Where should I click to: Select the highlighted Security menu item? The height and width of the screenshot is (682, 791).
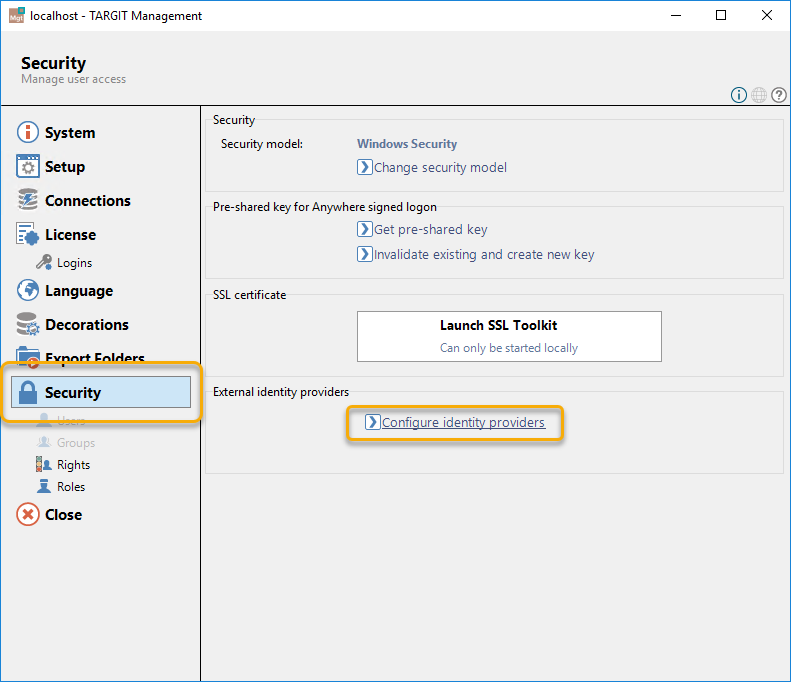[101, 392]
